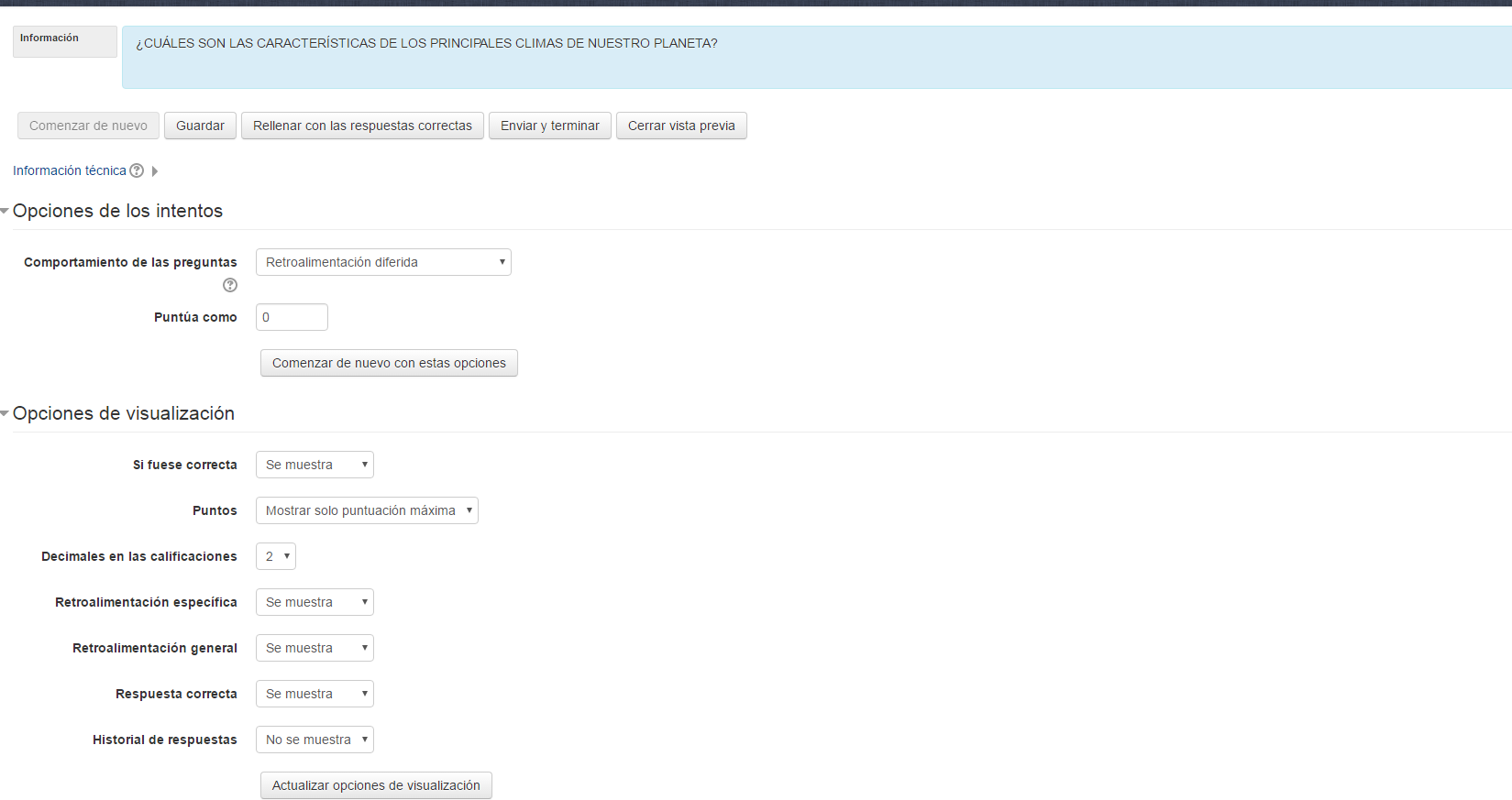
Task: Click Comenzar de nuevo con estas opciones
Action: point(389,363)
